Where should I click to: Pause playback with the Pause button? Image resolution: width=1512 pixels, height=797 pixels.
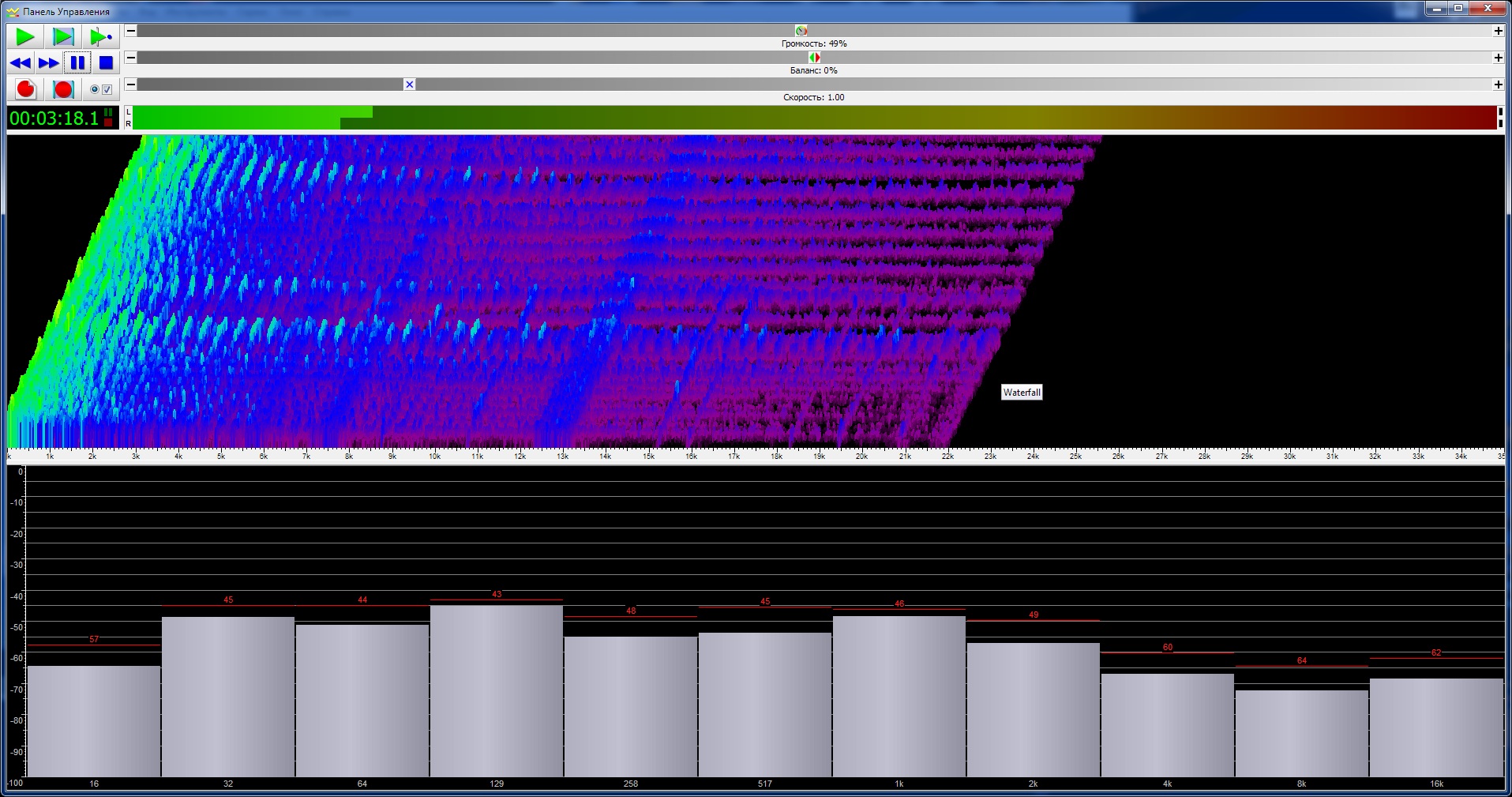[77, 63]
